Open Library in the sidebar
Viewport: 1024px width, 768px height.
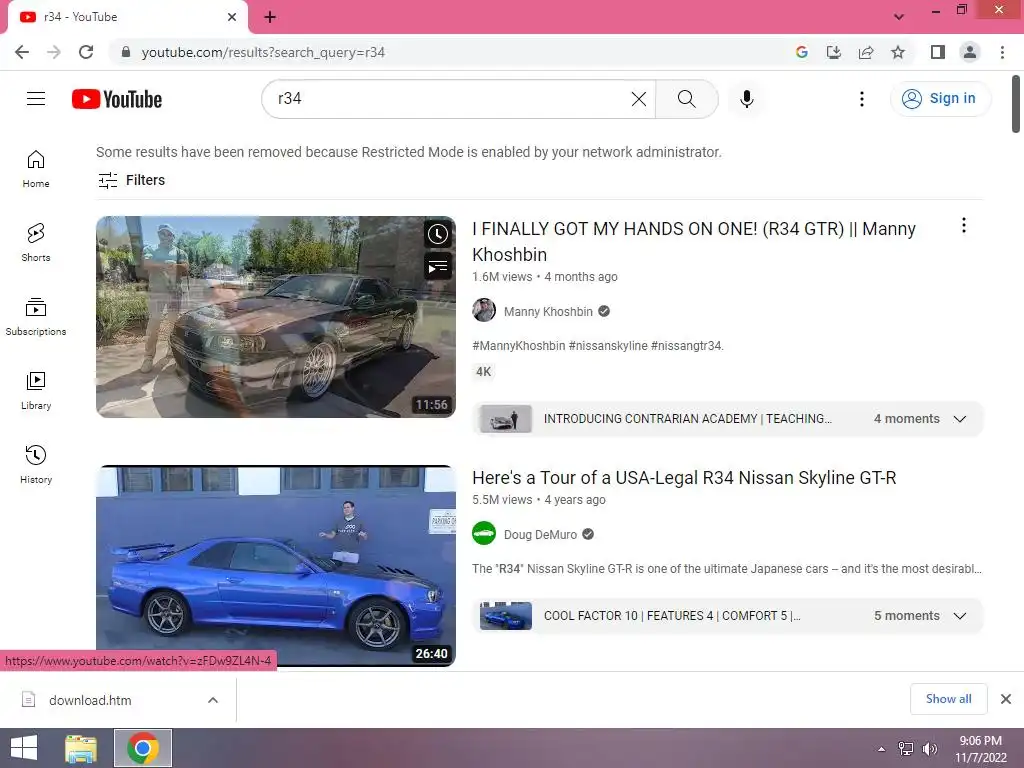36,391
